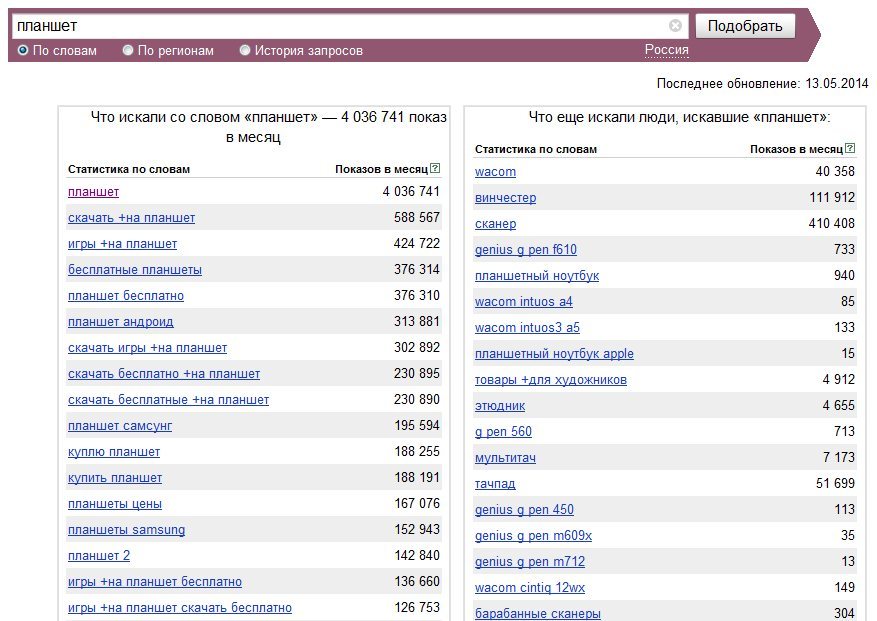Open the 'планшет андроид' keyword link

120,322
